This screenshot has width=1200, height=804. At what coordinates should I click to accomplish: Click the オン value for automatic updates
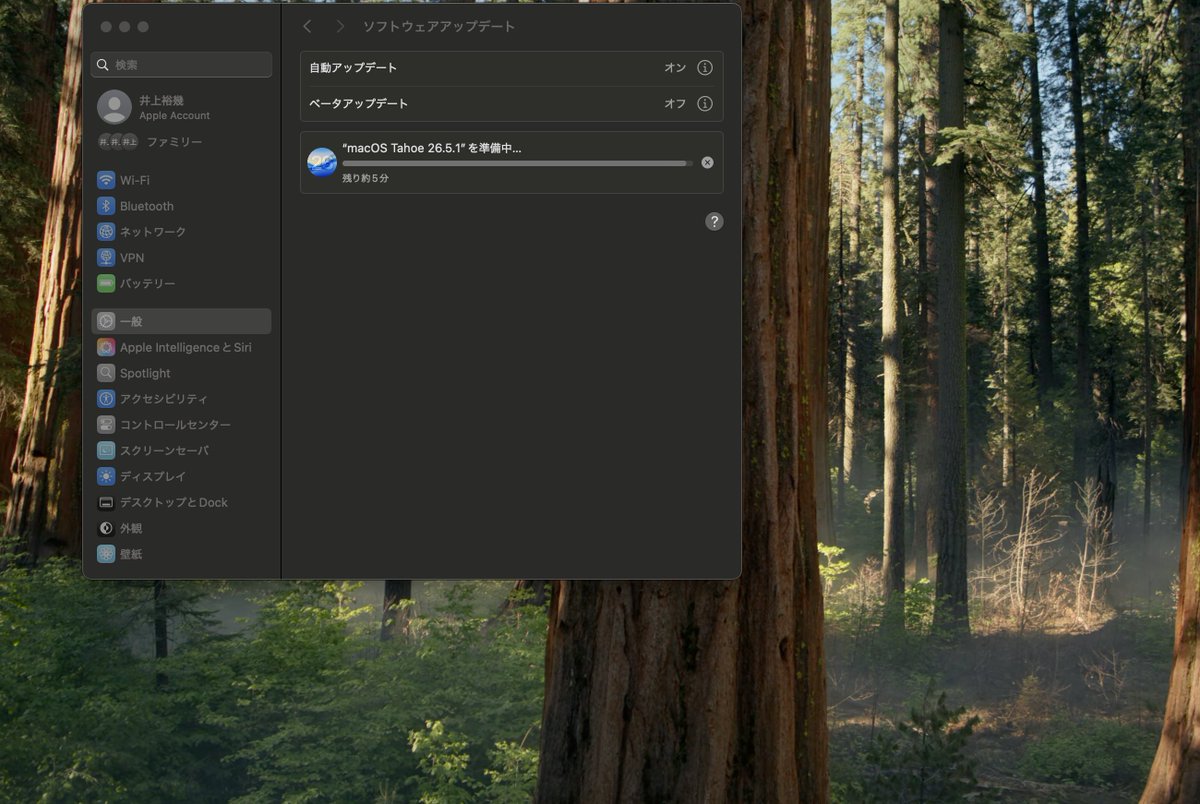click(x=675, y=68)
